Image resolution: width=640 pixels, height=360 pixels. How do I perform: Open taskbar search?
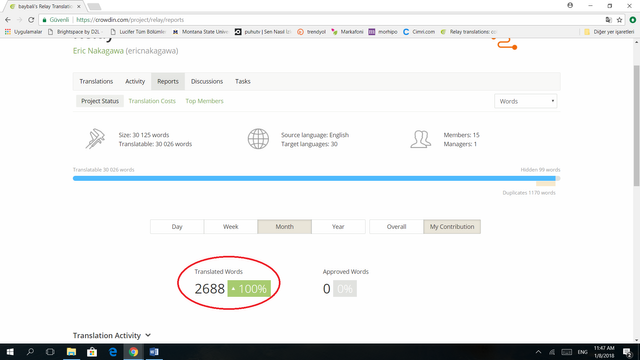pos(30,352)
